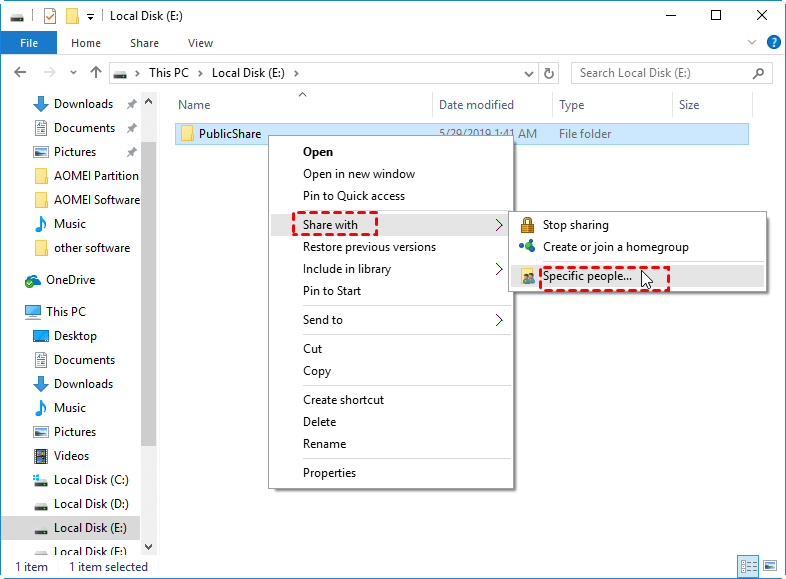Switch to Large icons view icon
Screen dimensions: 786x579
click(x=769, y=566)
